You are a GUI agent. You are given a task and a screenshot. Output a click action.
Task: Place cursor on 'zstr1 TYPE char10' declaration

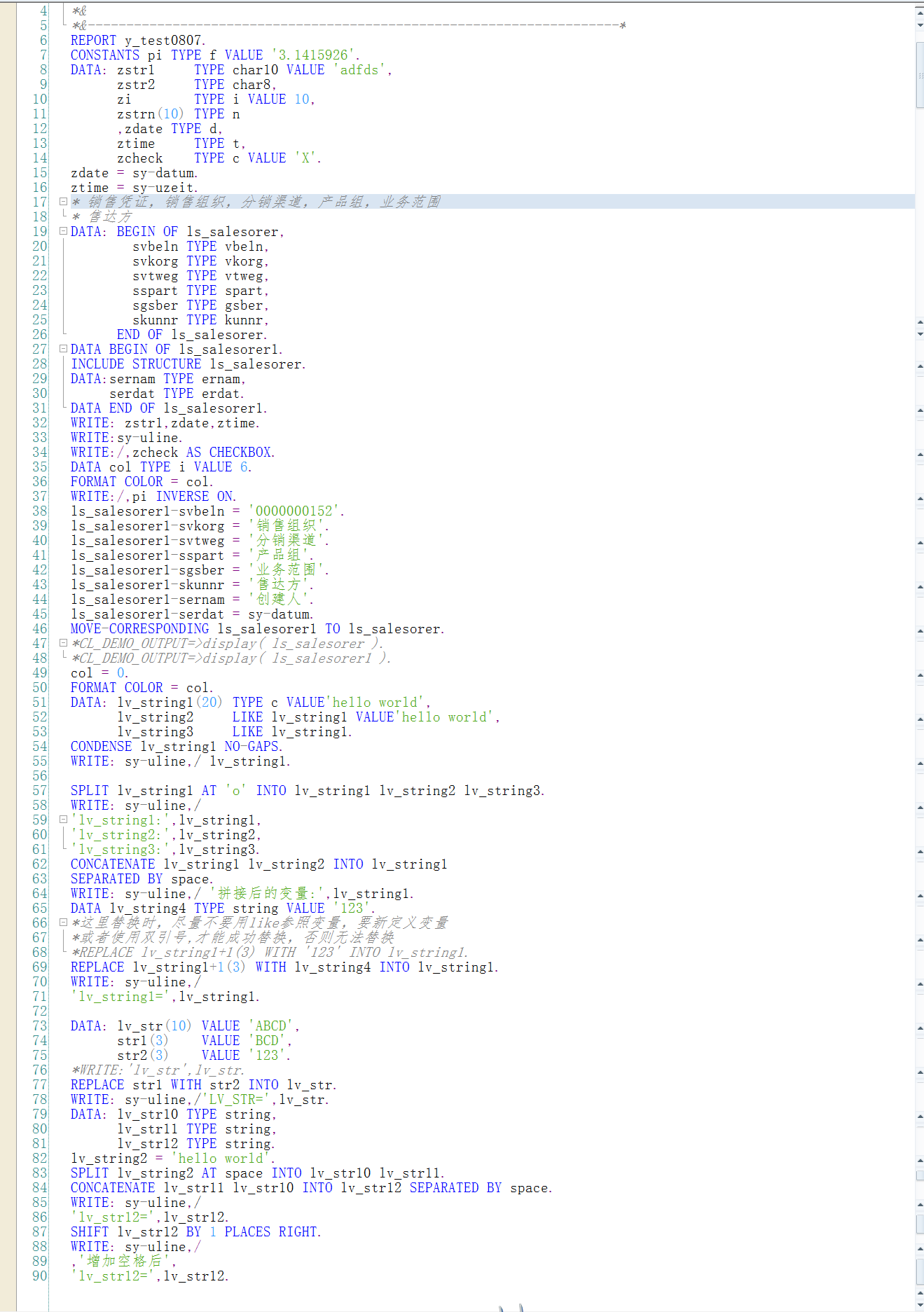(x=254, y=70)
